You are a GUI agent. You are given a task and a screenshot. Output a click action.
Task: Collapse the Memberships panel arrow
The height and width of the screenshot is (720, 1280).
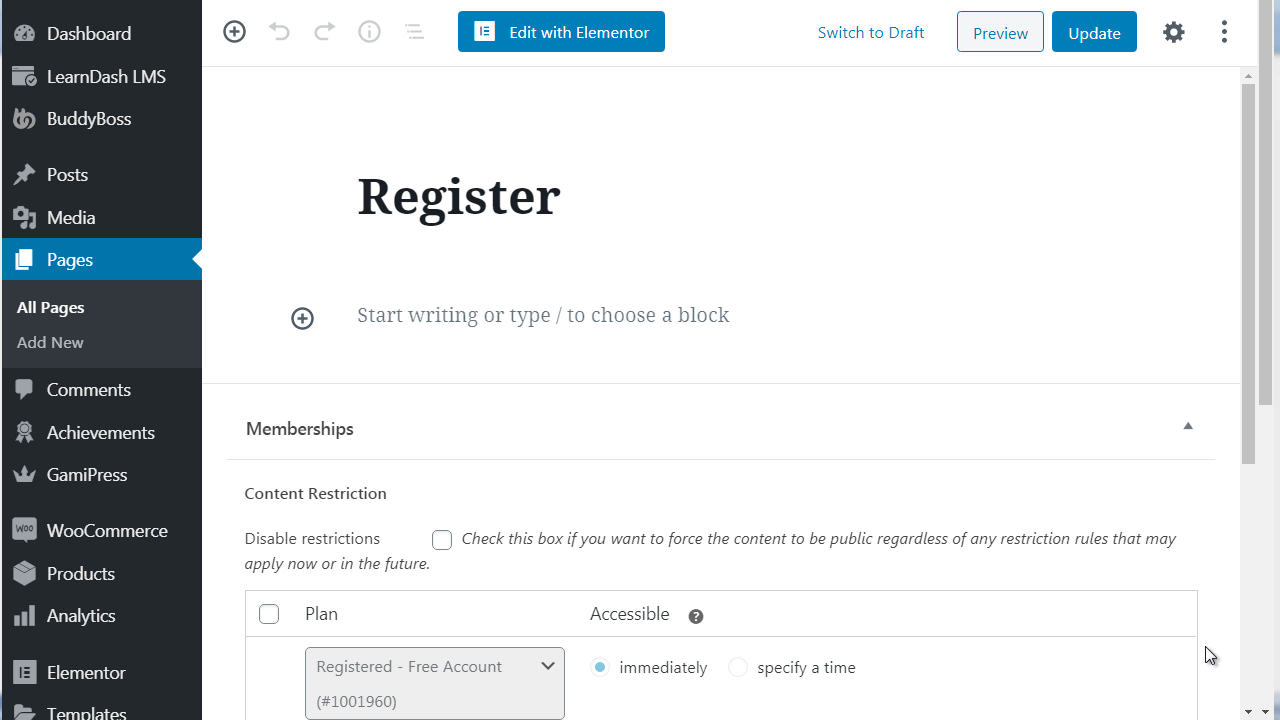[x=1188, y=427]
